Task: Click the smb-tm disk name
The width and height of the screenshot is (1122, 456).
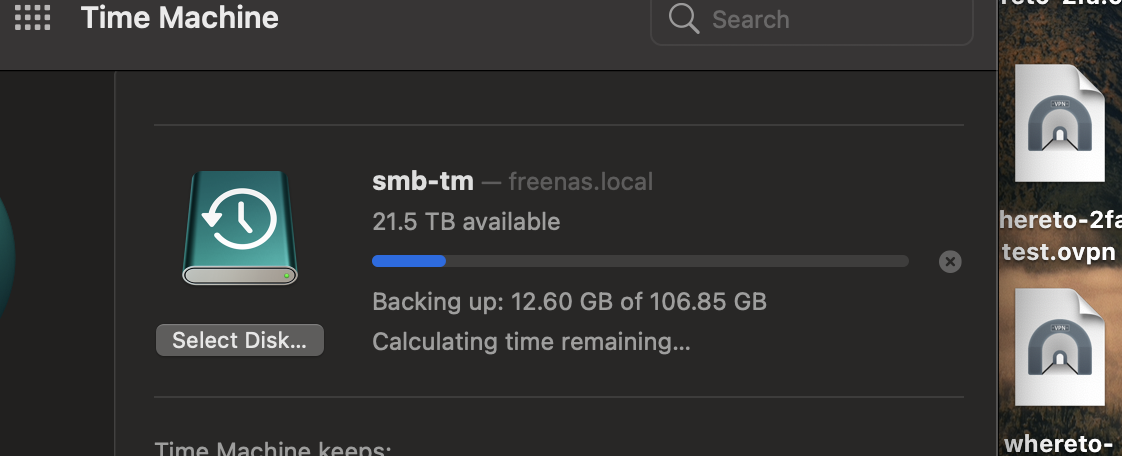Action: coord(423,181)
